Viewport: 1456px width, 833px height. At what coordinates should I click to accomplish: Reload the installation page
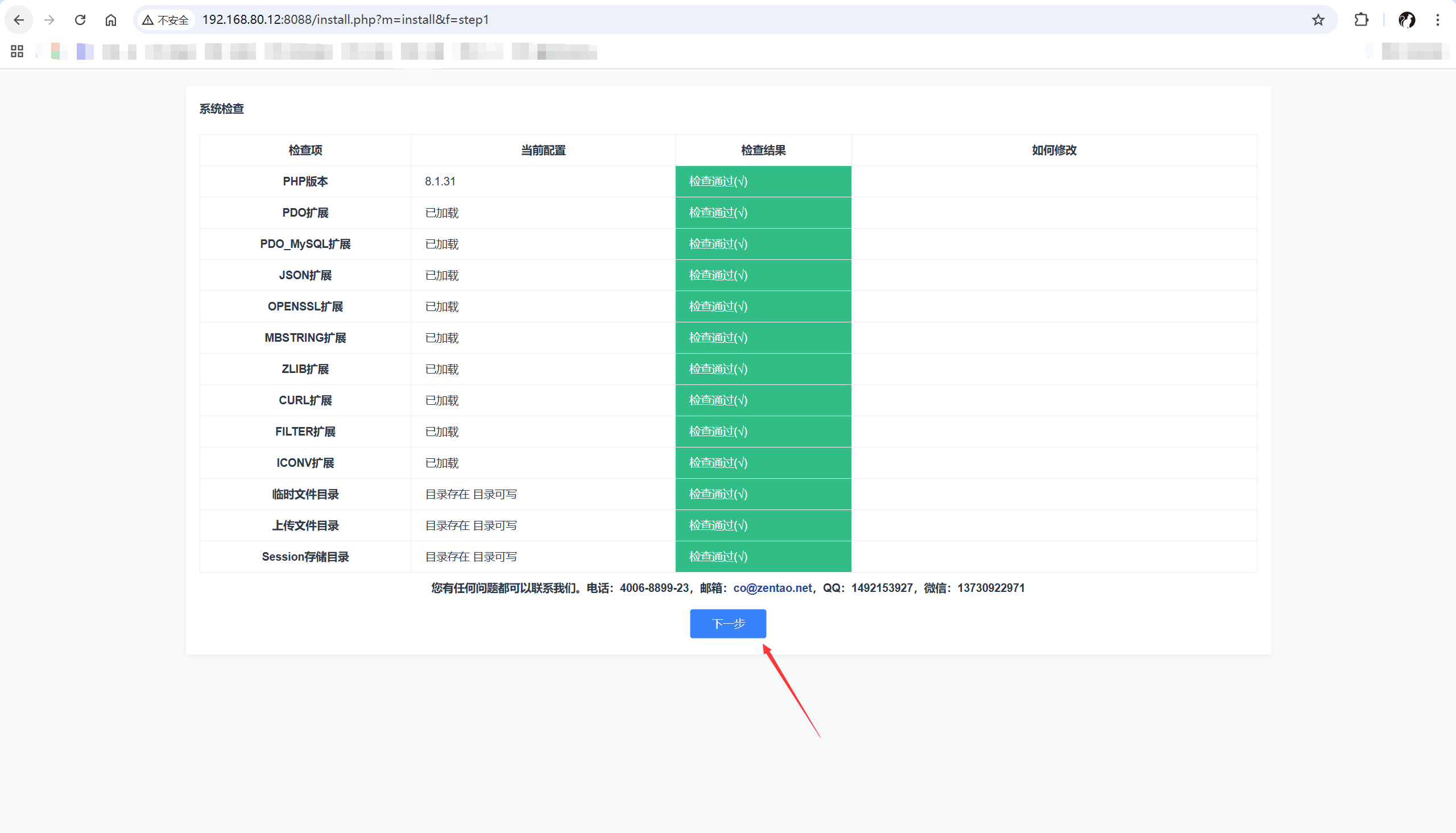click(80, 20)
